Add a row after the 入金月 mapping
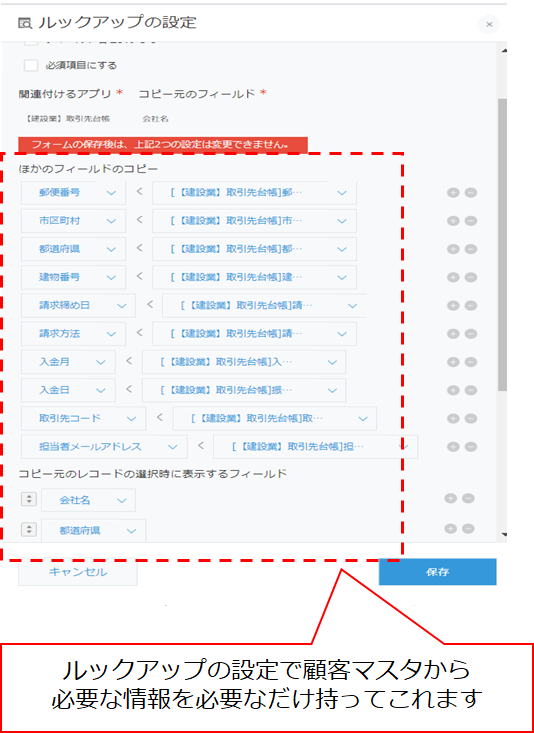This screenshot has height=733, width=534. [x=453, y=362]
